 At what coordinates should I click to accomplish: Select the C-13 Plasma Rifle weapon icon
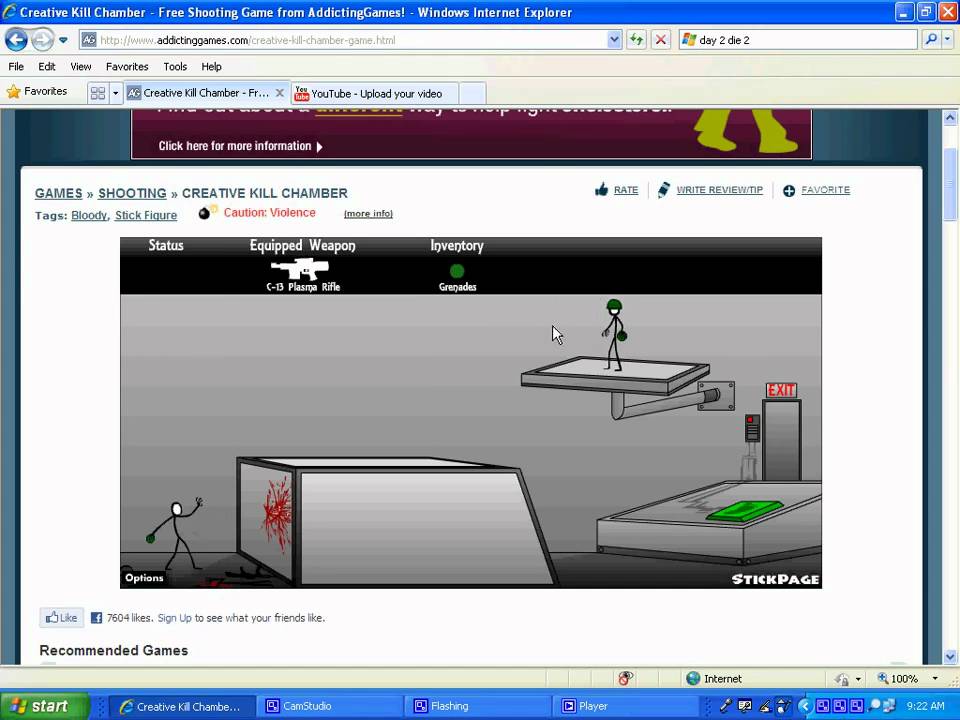300,268
